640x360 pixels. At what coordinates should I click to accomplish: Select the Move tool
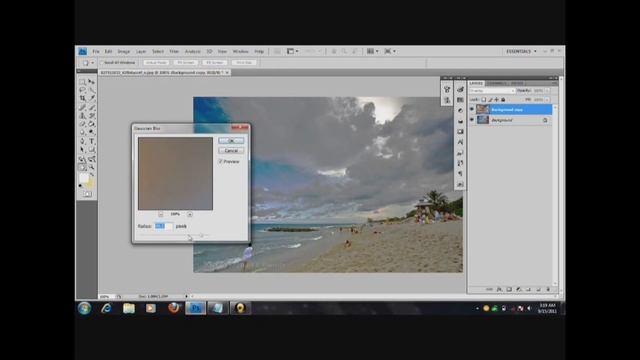pyautogui.click(x=91, y=82)
